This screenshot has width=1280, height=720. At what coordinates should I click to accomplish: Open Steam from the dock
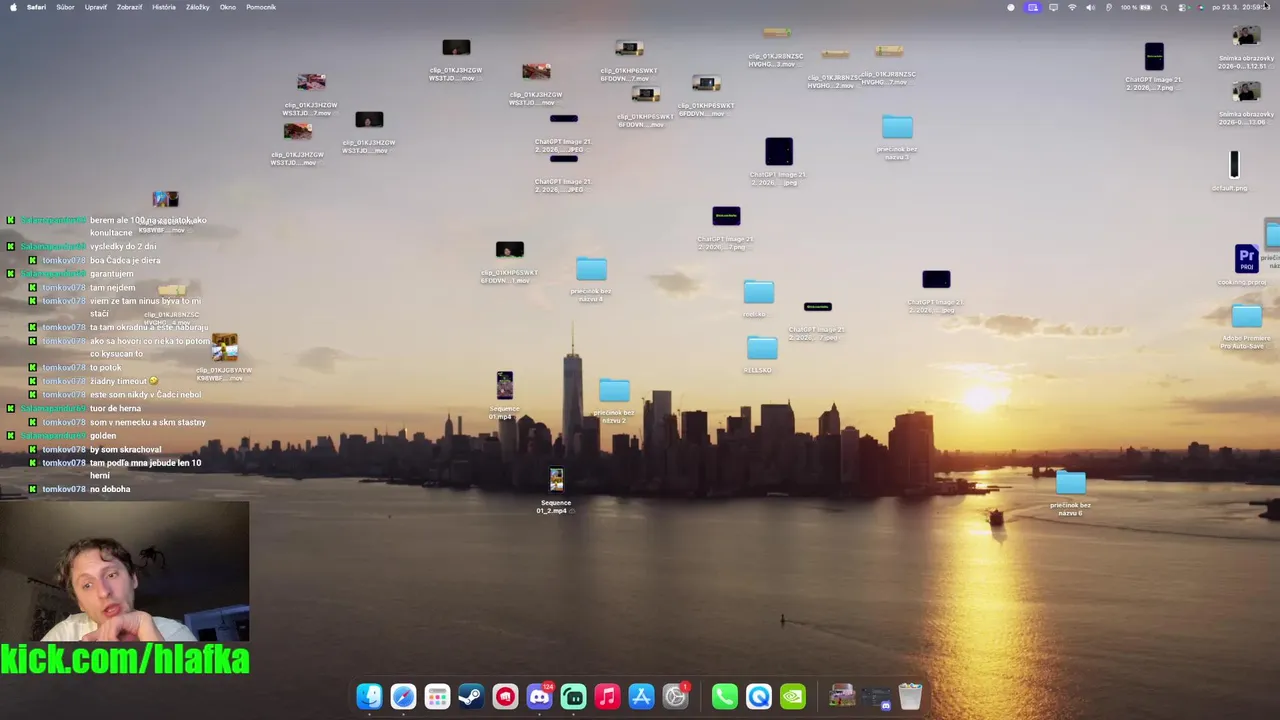471,696
